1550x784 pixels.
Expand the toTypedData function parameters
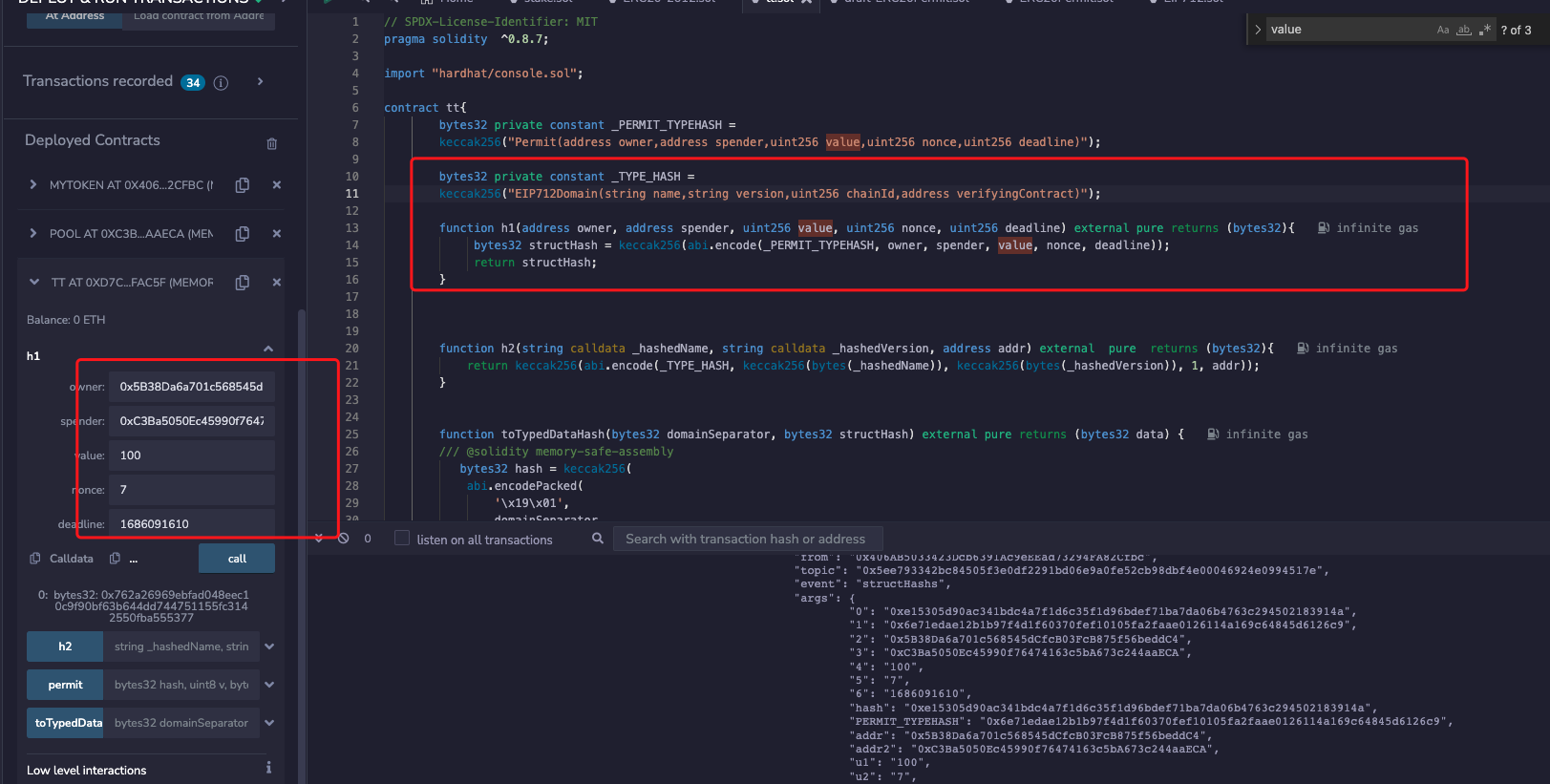[269, 723]
